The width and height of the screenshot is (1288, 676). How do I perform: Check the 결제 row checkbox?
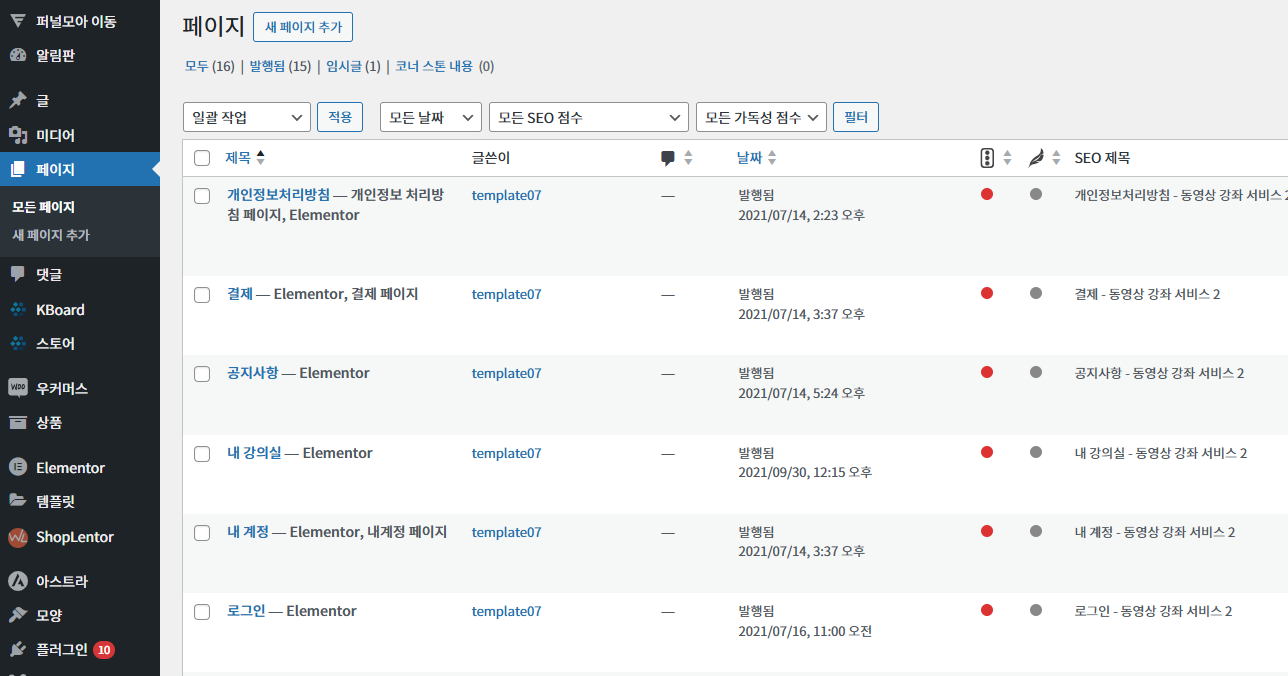tap(202, 295)
